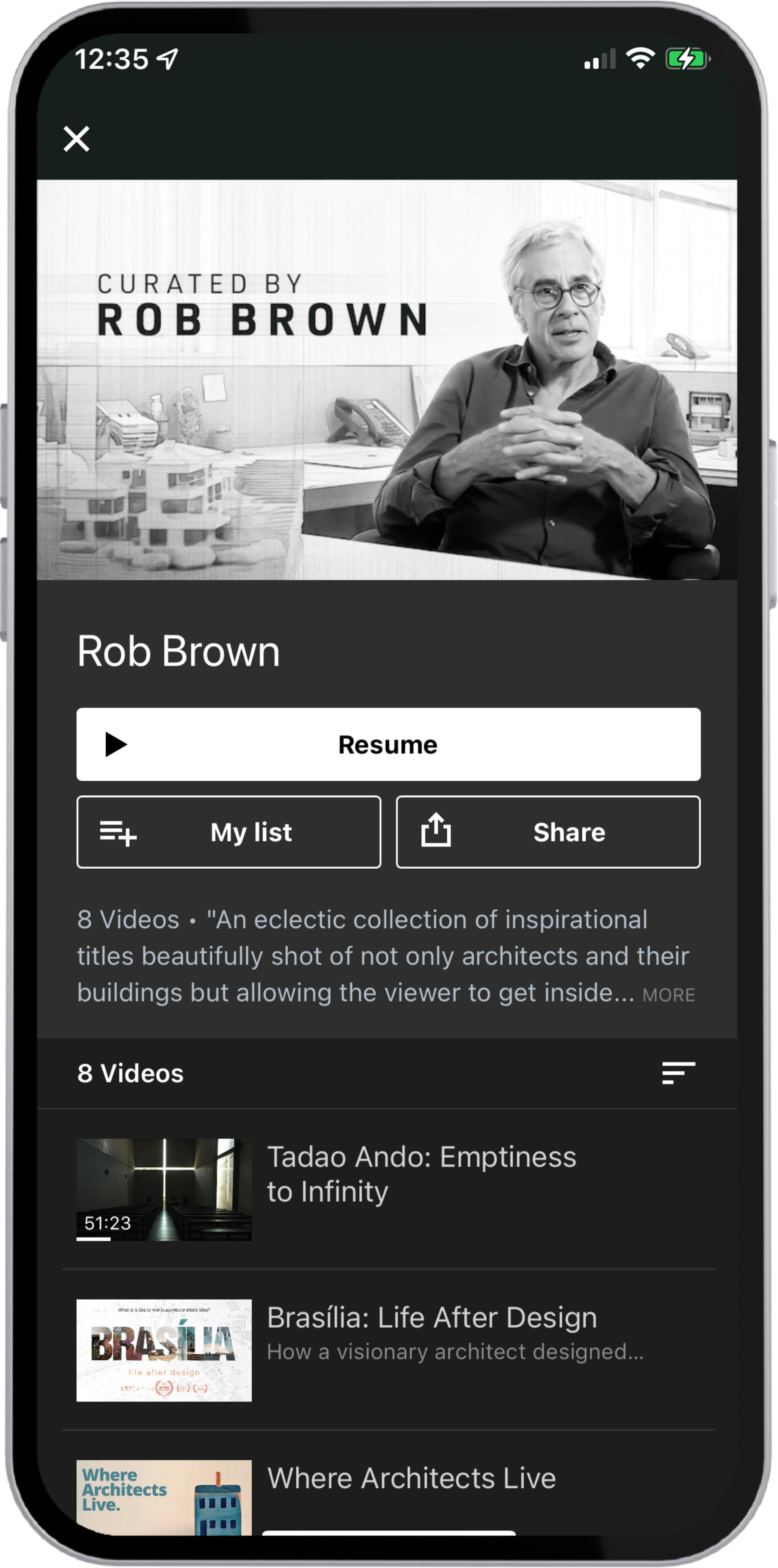Tap the Wi-Fi status icon
Viewport: 778px width, 1568px height.
640,59
